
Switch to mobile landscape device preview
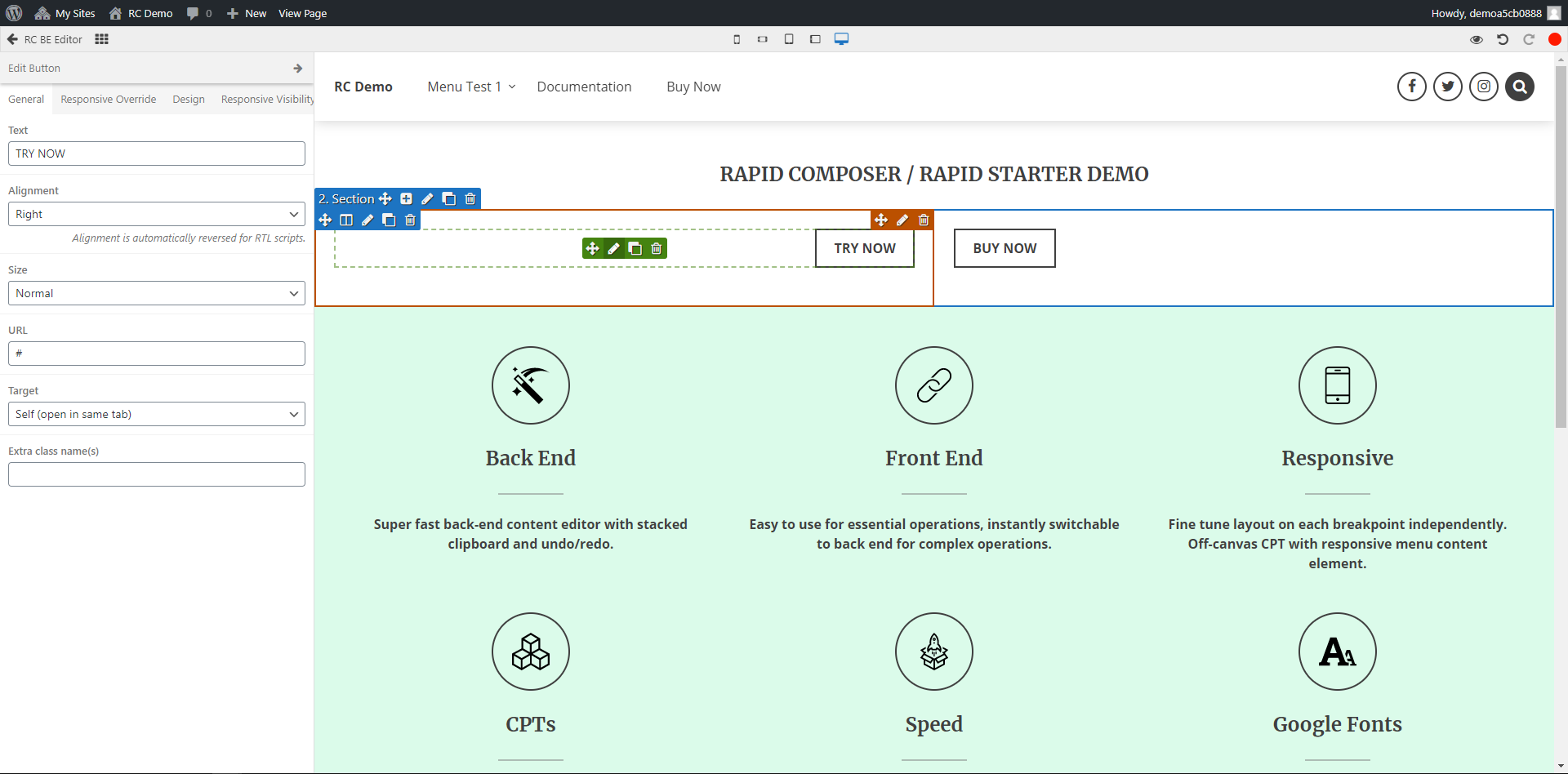(x=763, y=39)
